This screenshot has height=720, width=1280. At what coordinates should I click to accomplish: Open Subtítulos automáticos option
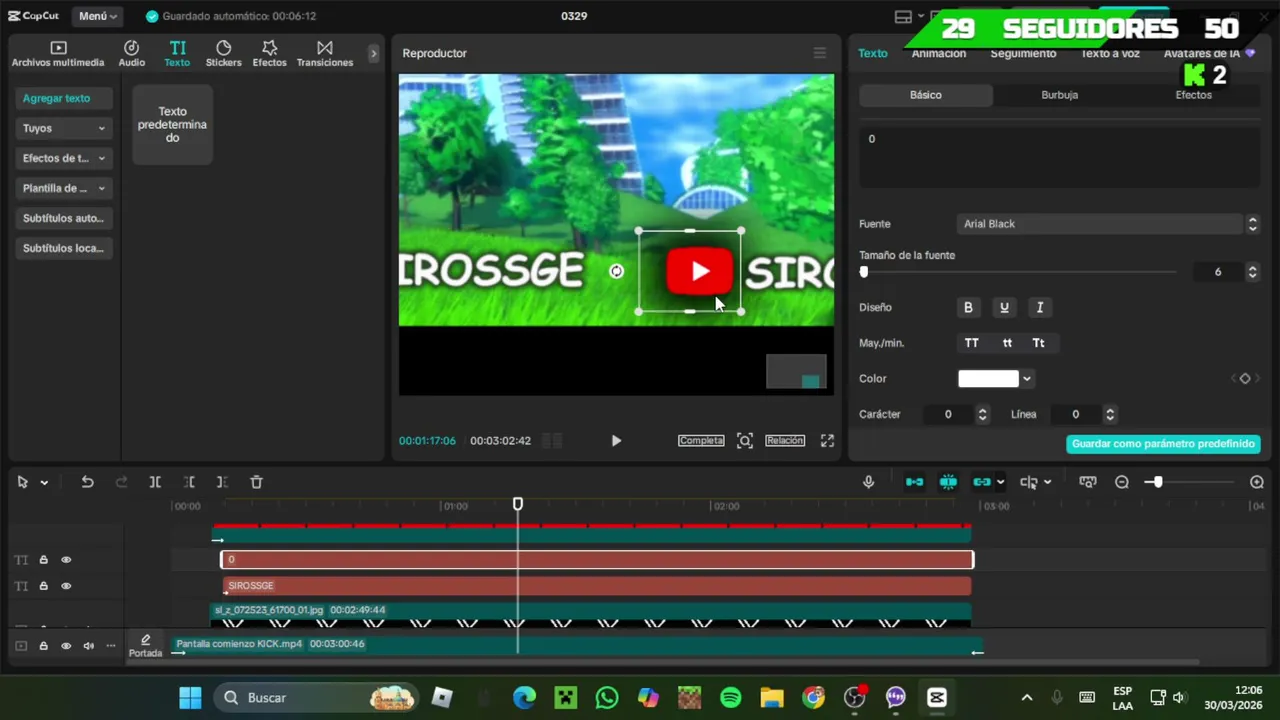pos(64,218)
